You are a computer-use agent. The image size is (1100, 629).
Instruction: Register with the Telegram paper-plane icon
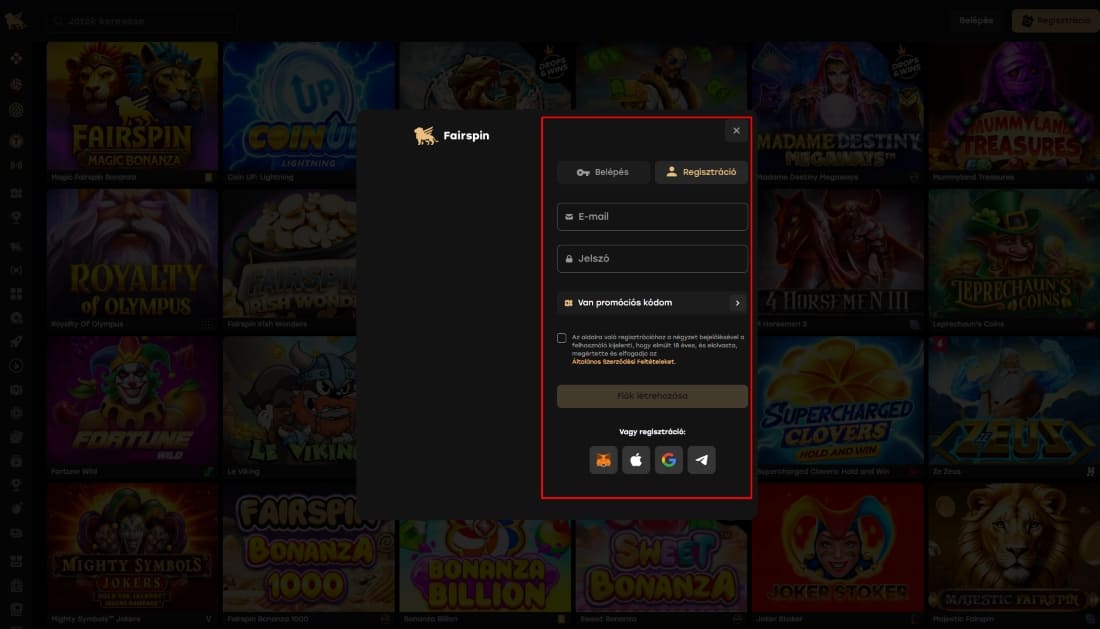point(702,460)
